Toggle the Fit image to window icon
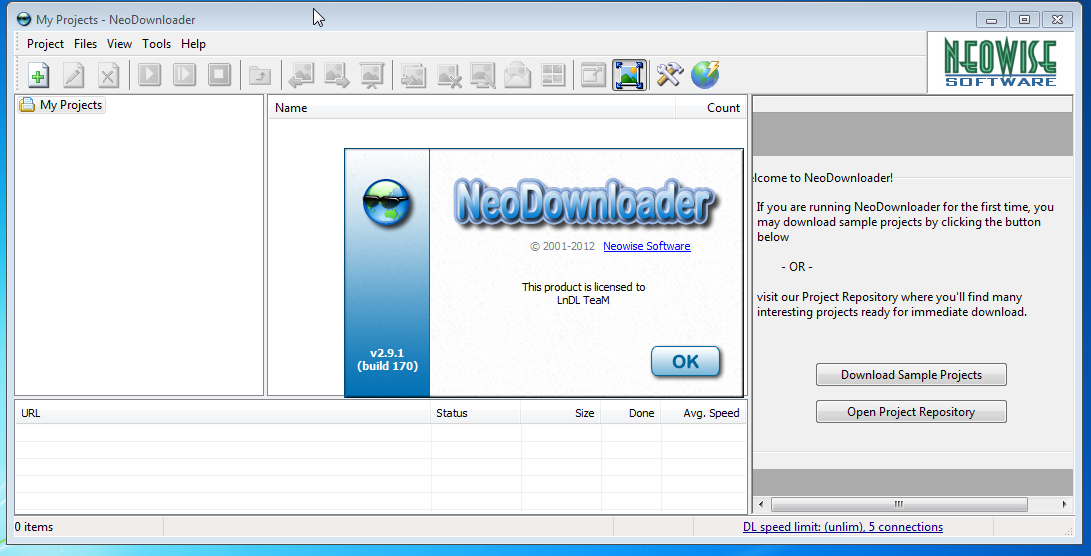1091x556 pixels. click(630, 75)
